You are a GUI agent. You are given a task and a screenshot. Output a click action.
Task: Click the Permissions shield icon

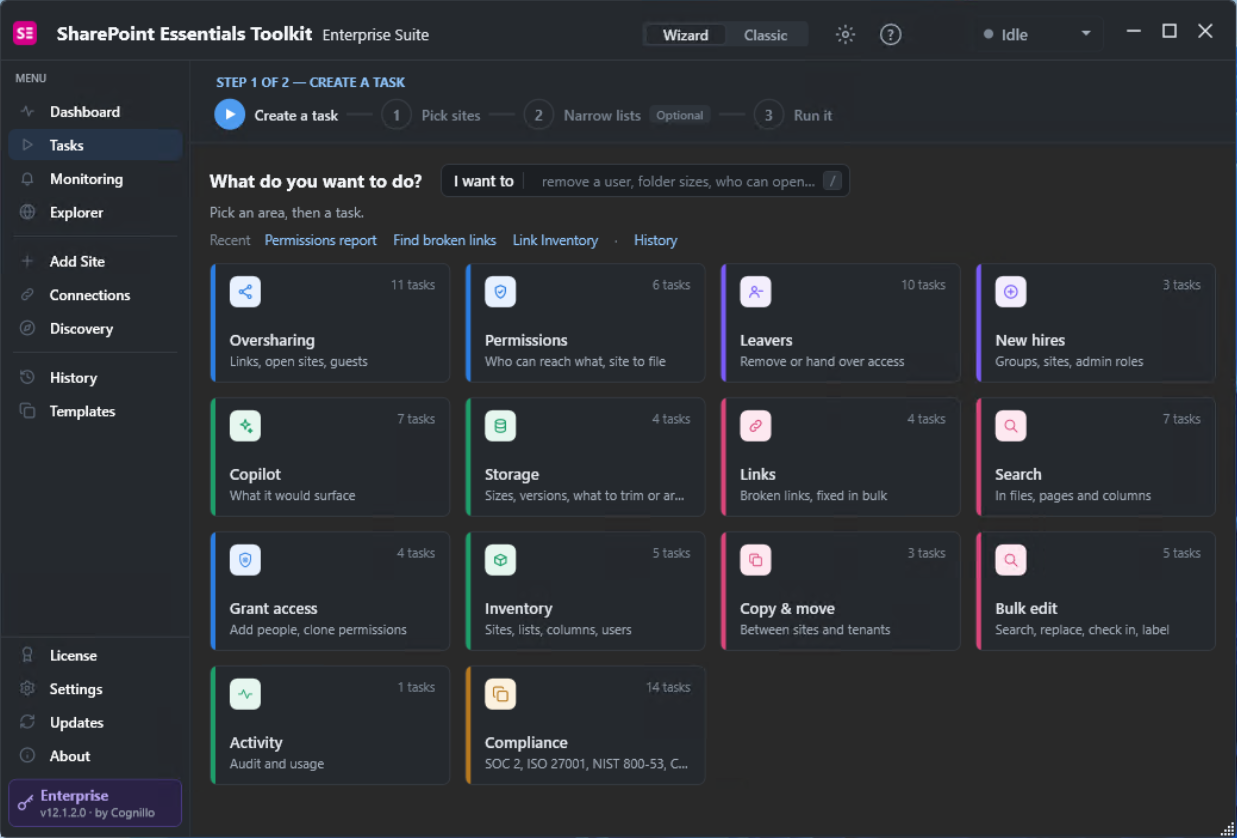(x=500, y=292)
